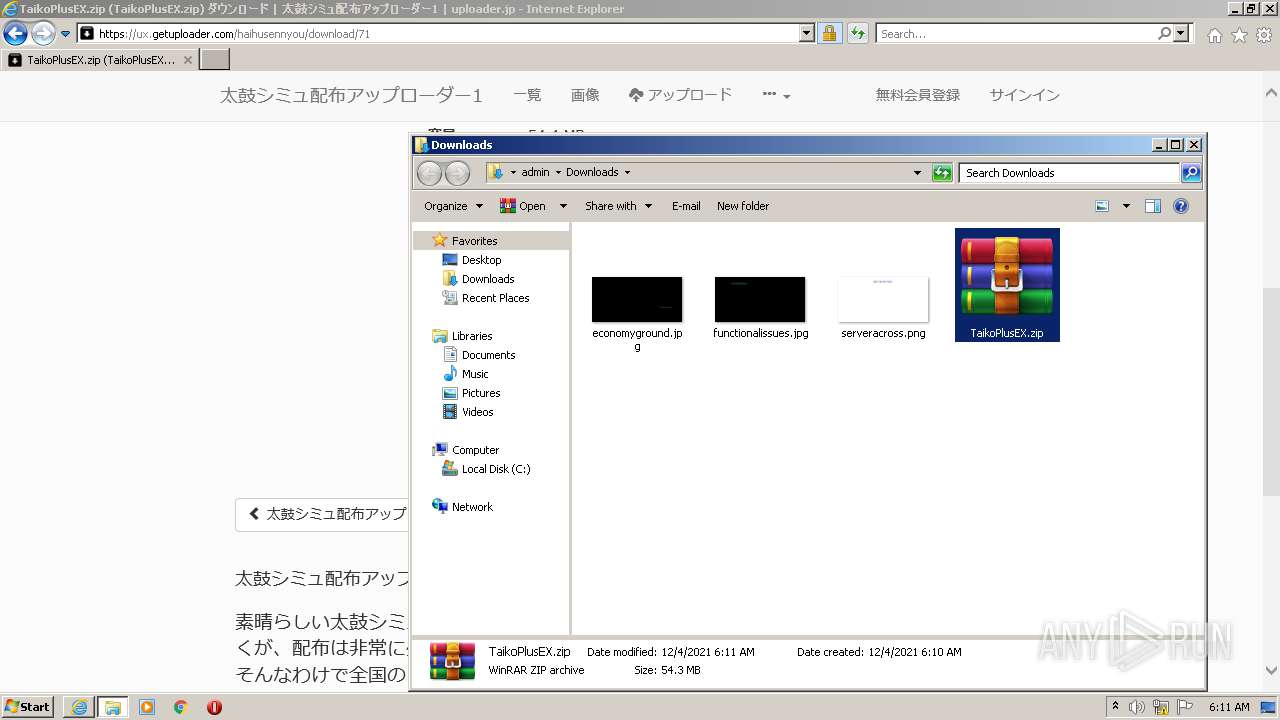Click the back link button on webpage
This screenshot has width=1280, height=720.
coord(322,514)
